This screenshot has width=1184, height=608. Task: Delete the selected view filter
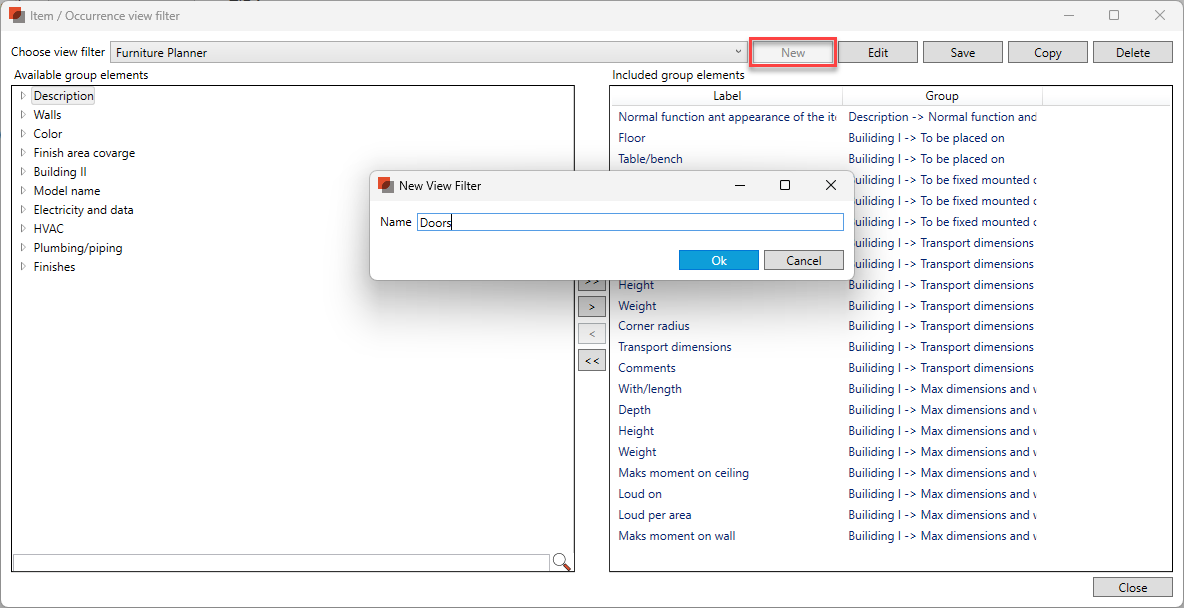(1132, 53)
